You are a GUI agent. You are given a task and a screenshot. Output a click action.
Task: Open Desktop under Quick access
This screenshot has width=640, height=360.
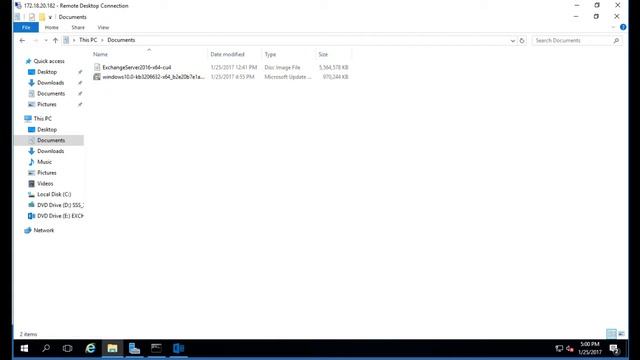pyautogui.click(x=47, y=72)
